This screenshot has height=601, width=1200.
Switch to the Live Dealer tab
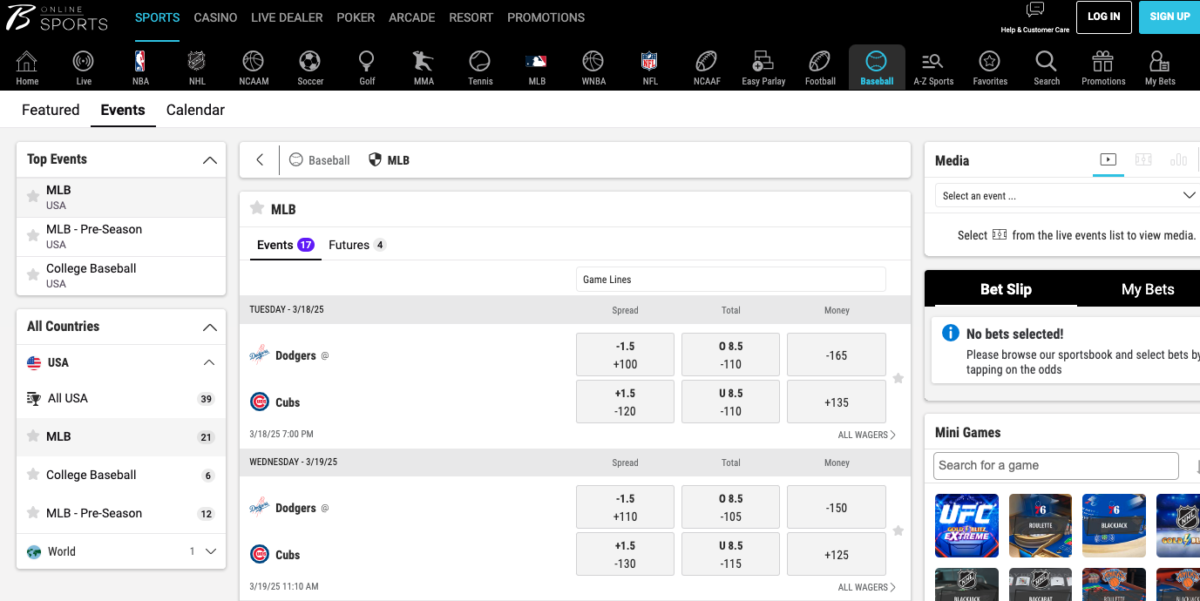[287, 18]
